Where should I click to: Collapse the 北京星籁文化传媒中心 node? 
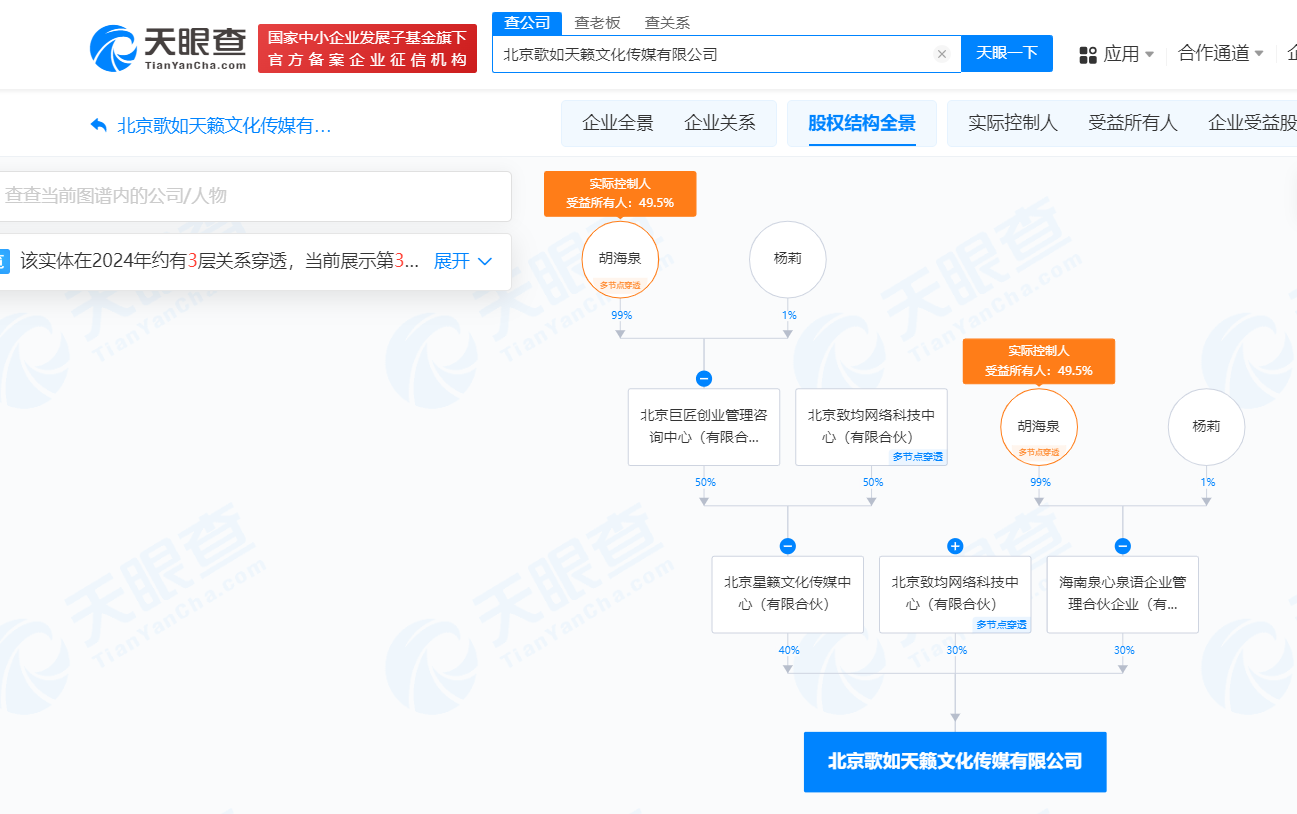(x=788, y=546)
